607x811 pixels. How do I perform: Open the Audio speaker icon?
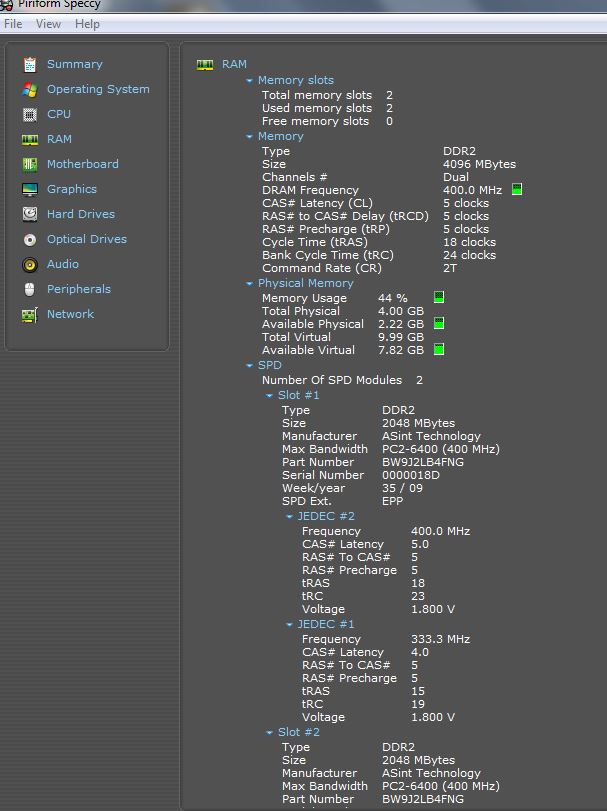30,265
